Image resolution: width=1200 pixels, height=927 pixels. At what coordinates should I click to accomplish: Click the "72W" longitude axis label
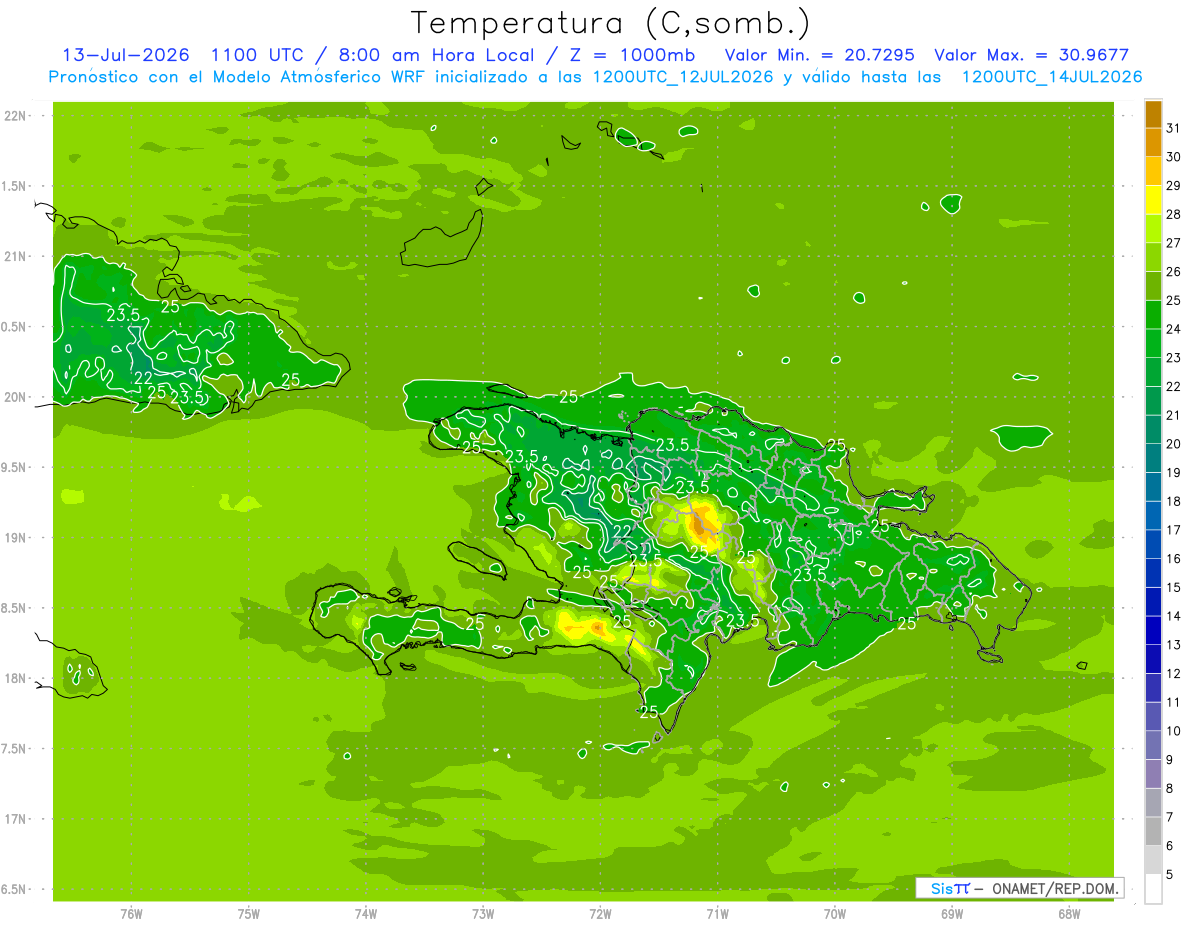[x=601, y=914]
